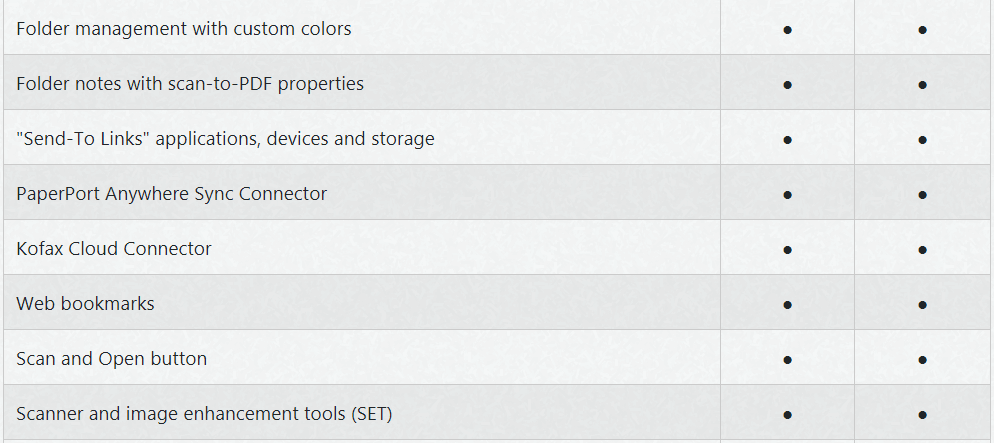Screen dimensions: 994x443
Task: Click first-column bullet for Folder notes row
Action: 787,85
